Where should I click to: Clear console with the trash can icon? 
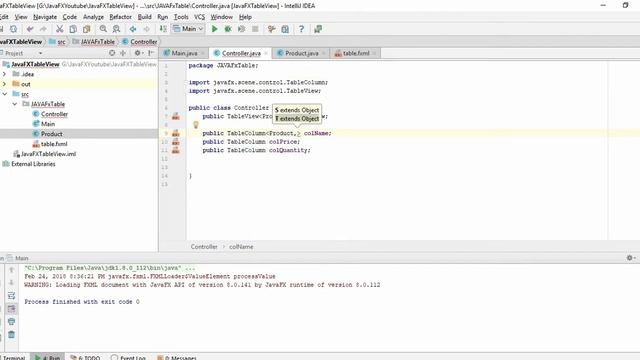pyautogui.click(x=11, y=335)
